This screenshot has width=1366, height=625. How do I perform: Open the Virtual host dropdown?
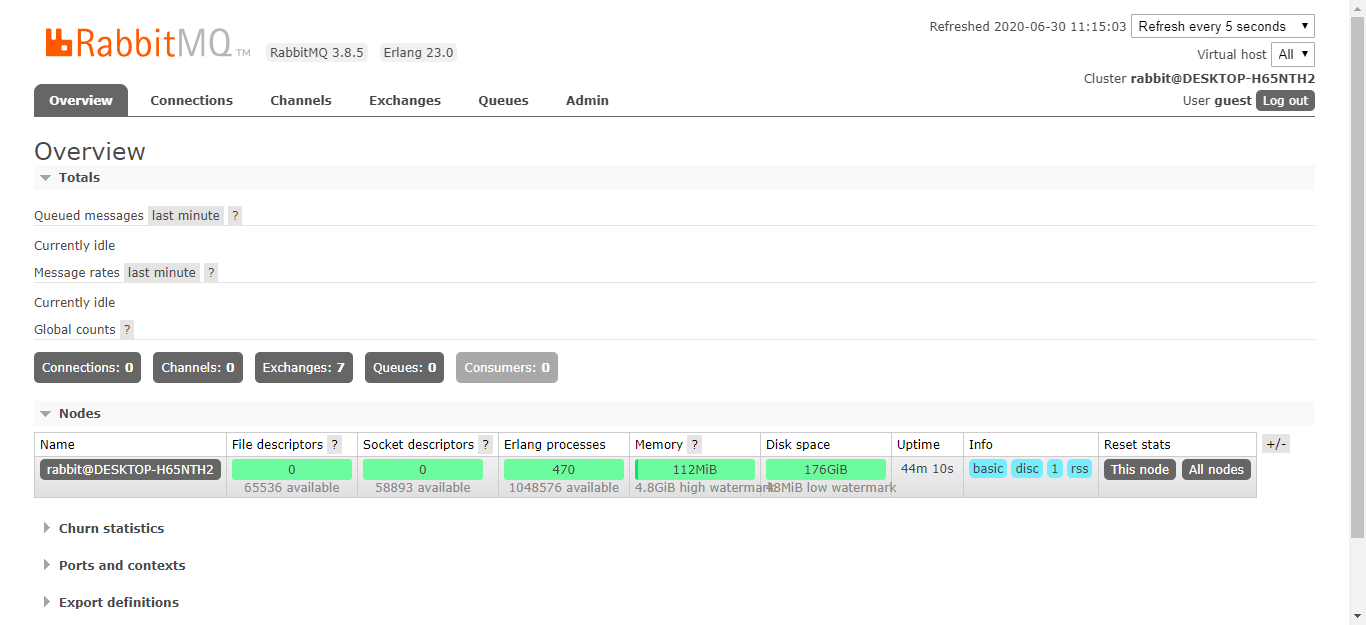click(1293, 54)
